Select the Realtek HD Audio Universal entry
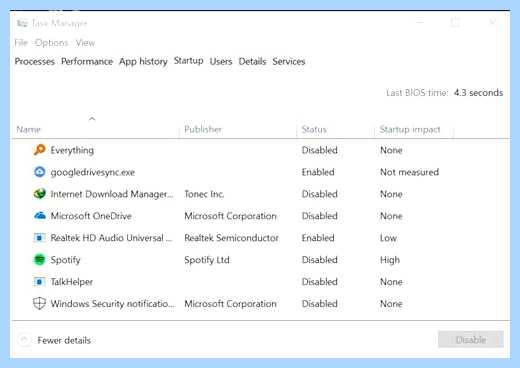The image size is (520, 368). [111, 238]
